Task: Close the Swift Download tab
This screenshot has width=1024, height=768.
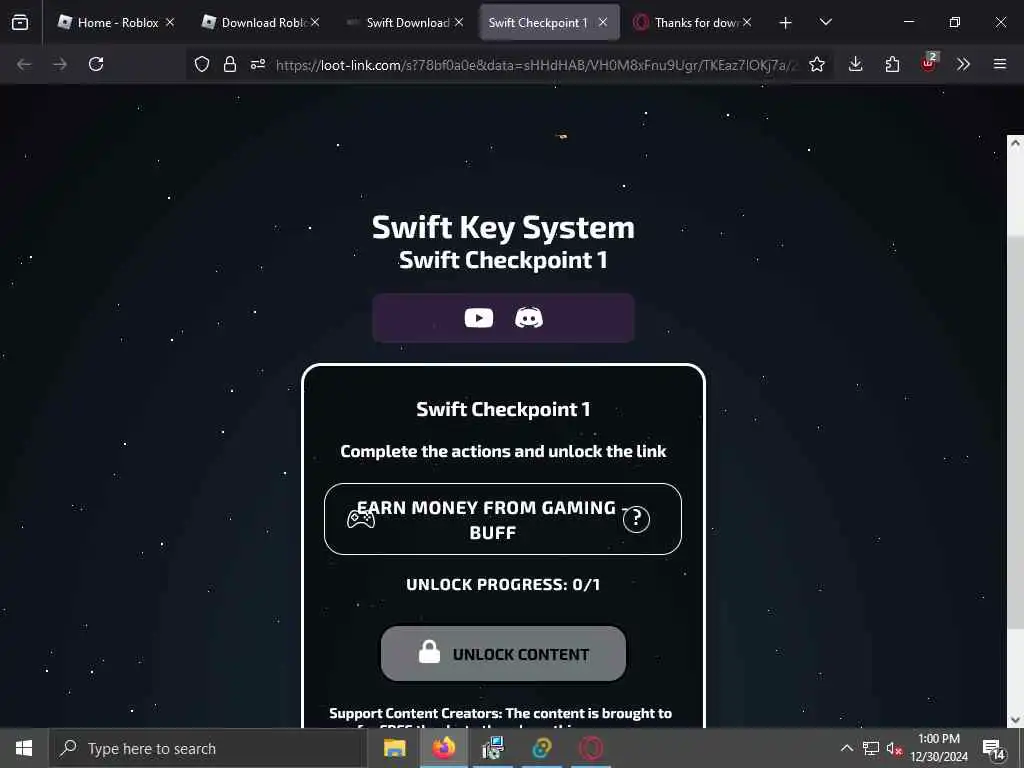Action: [x=459, y=22]
